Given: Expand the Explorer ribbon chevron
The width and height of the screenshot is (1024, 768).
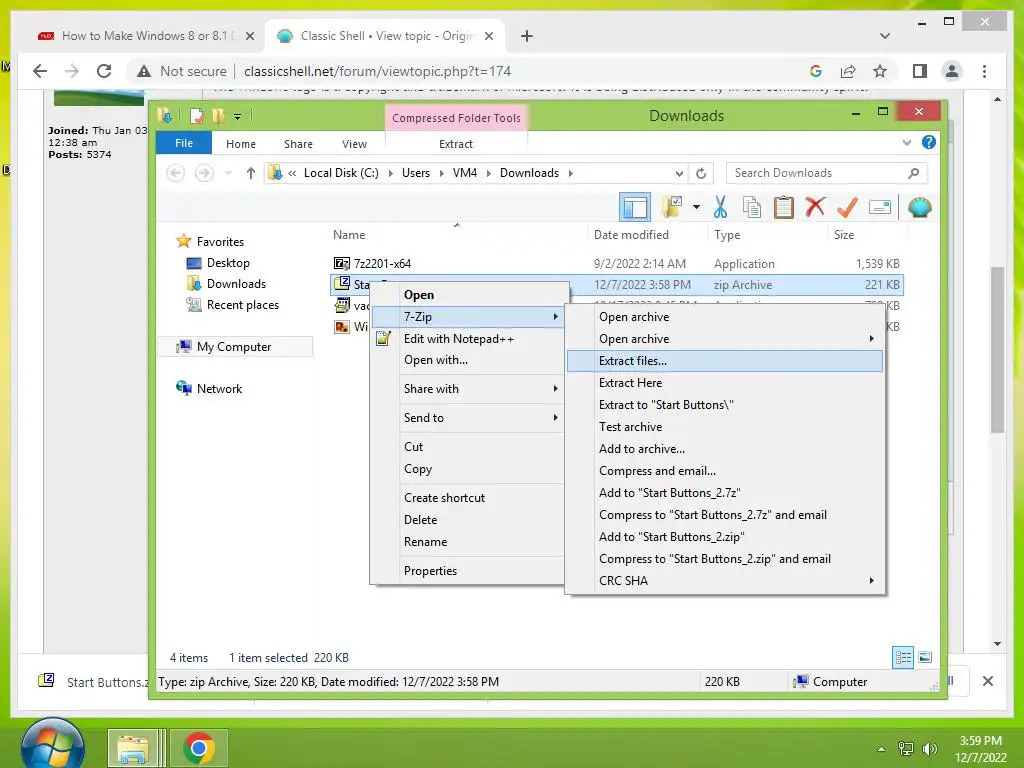Looking at the screenshot, I should pos(906,142).
